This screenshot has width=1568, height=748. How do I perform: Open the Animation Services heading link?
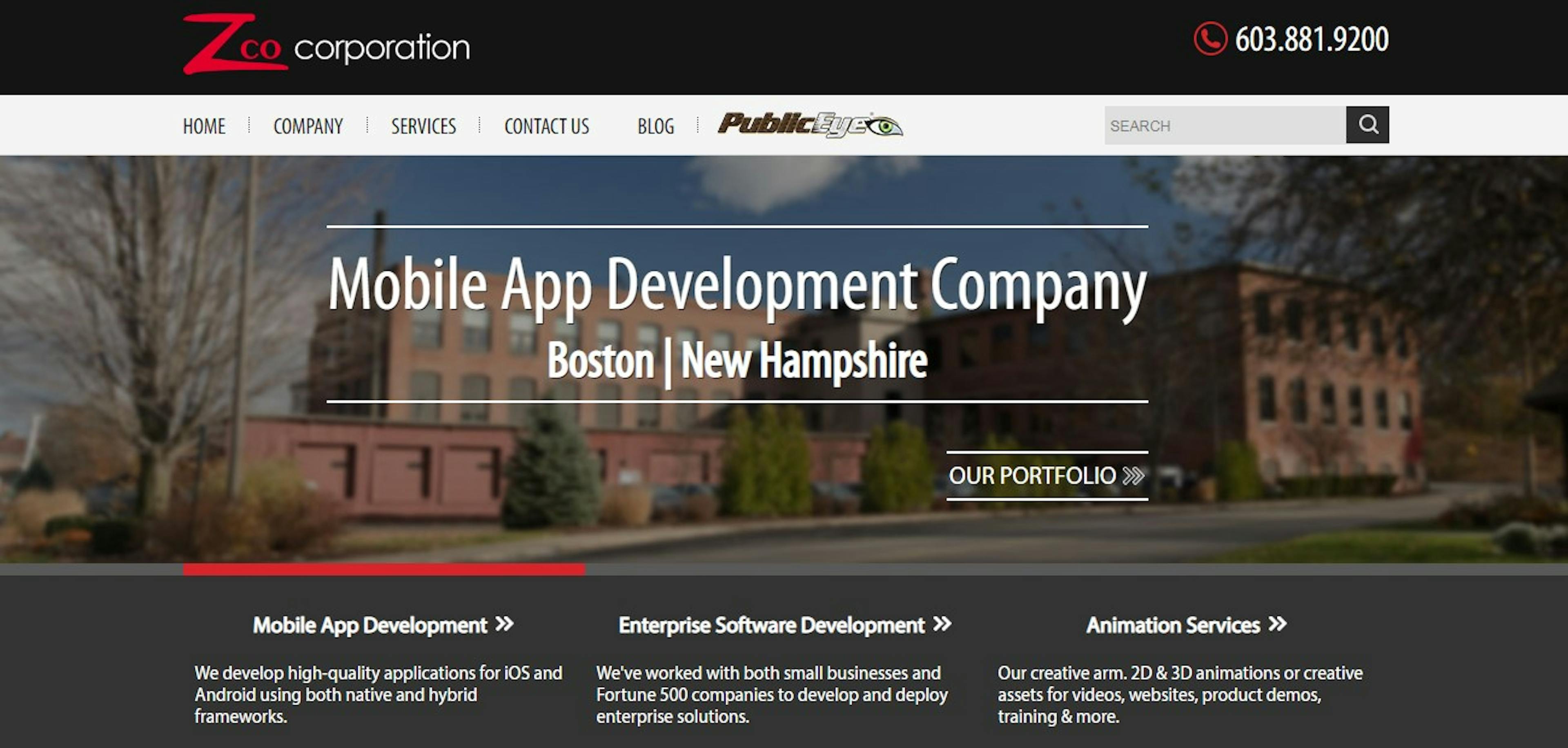(x=1173, y=625)
